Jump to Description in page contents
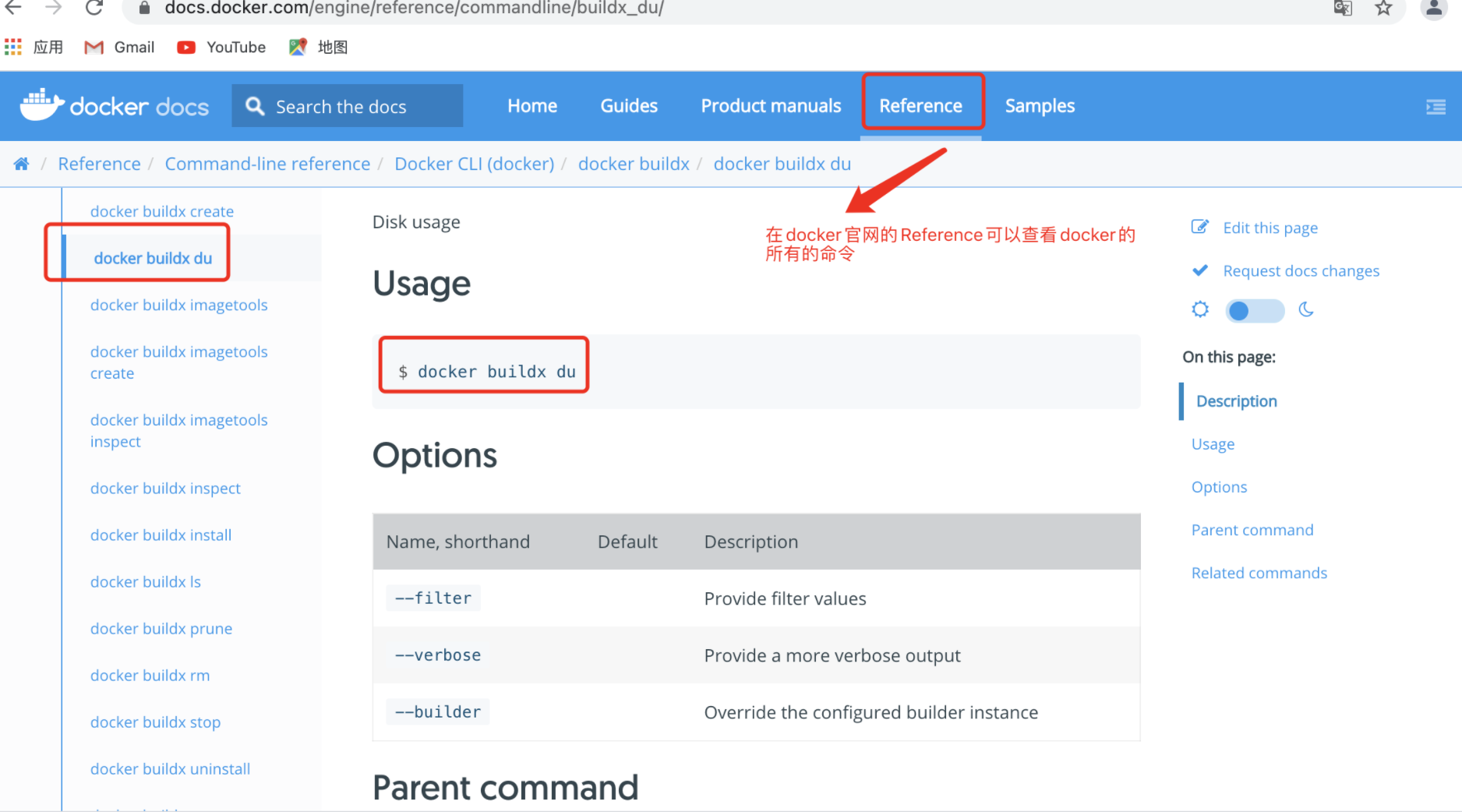The height and width of the screenshot is (812, 1462). [x=1236, y=401]
